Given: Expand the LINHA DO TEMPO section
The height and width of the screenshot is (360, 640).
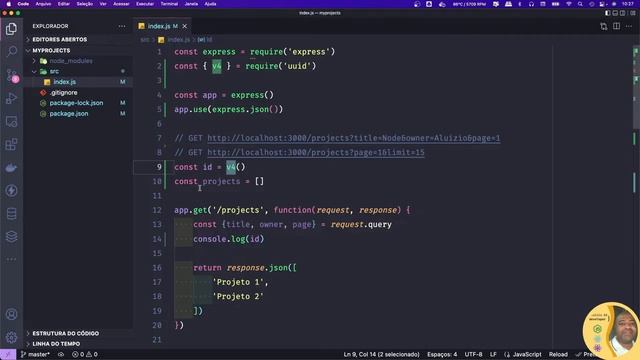Looking at the screenshot, I should point(56,344).
